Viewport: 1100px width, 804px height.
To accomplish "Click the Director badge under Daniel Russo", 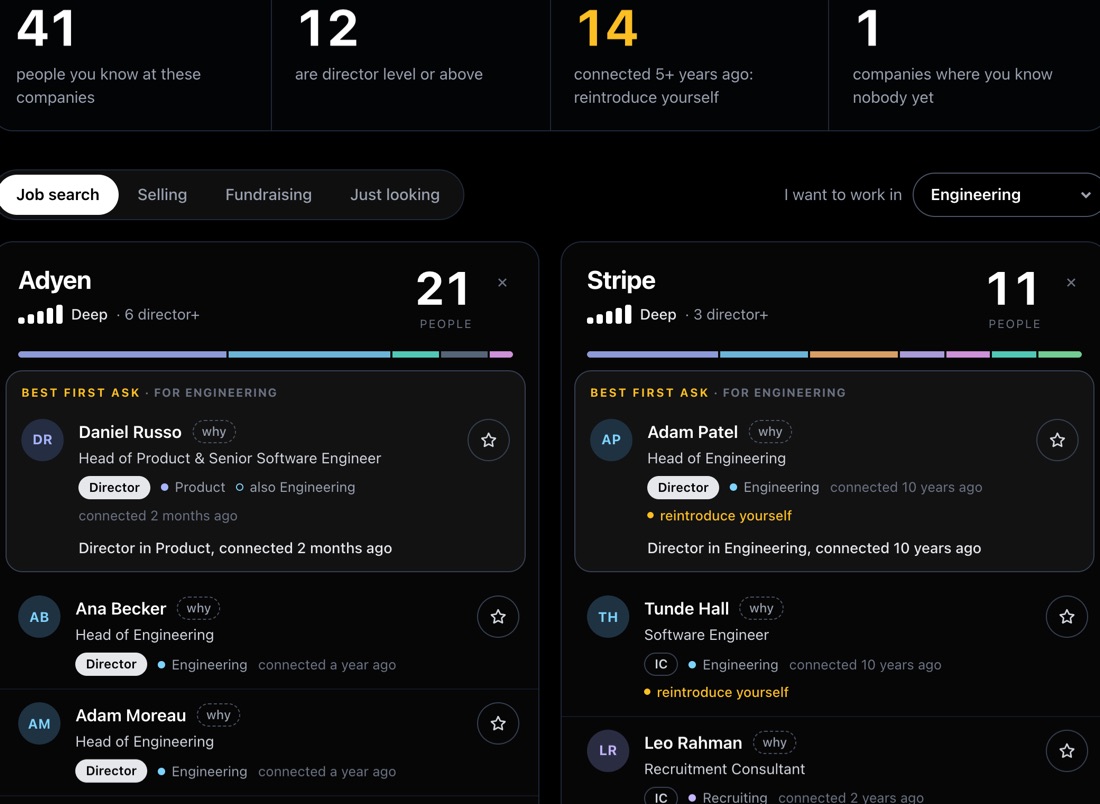I will (x=114, y=488).
